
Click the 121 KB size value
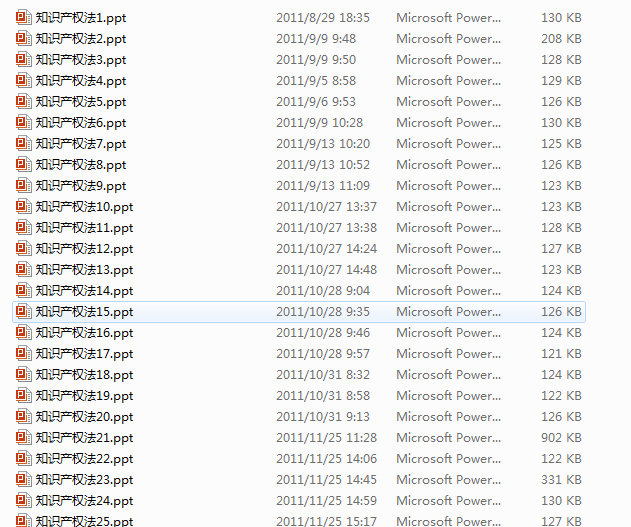point(561,354)
